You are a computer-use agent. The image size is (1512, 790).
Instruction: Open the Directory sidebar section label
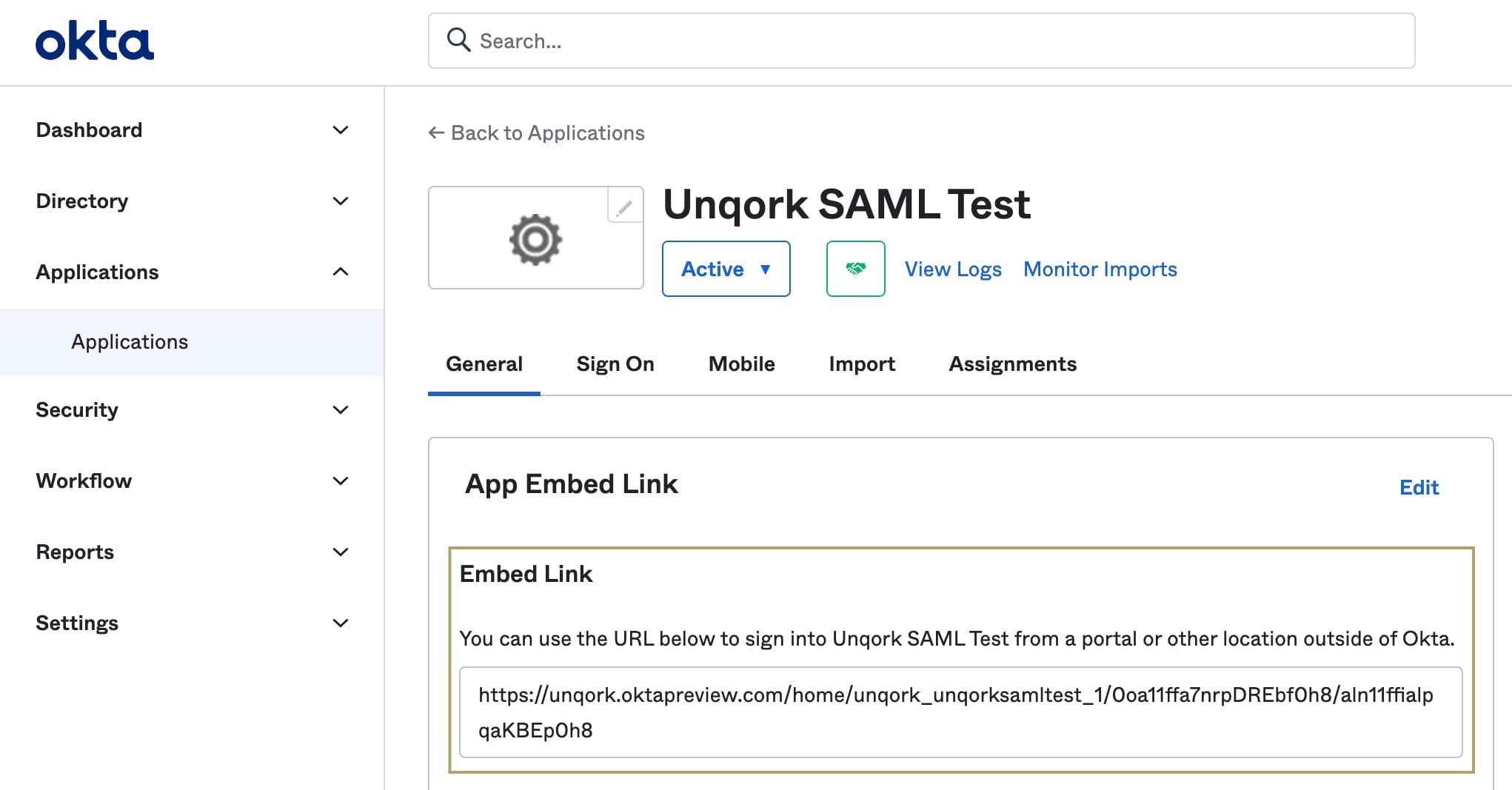coord(82,201)
